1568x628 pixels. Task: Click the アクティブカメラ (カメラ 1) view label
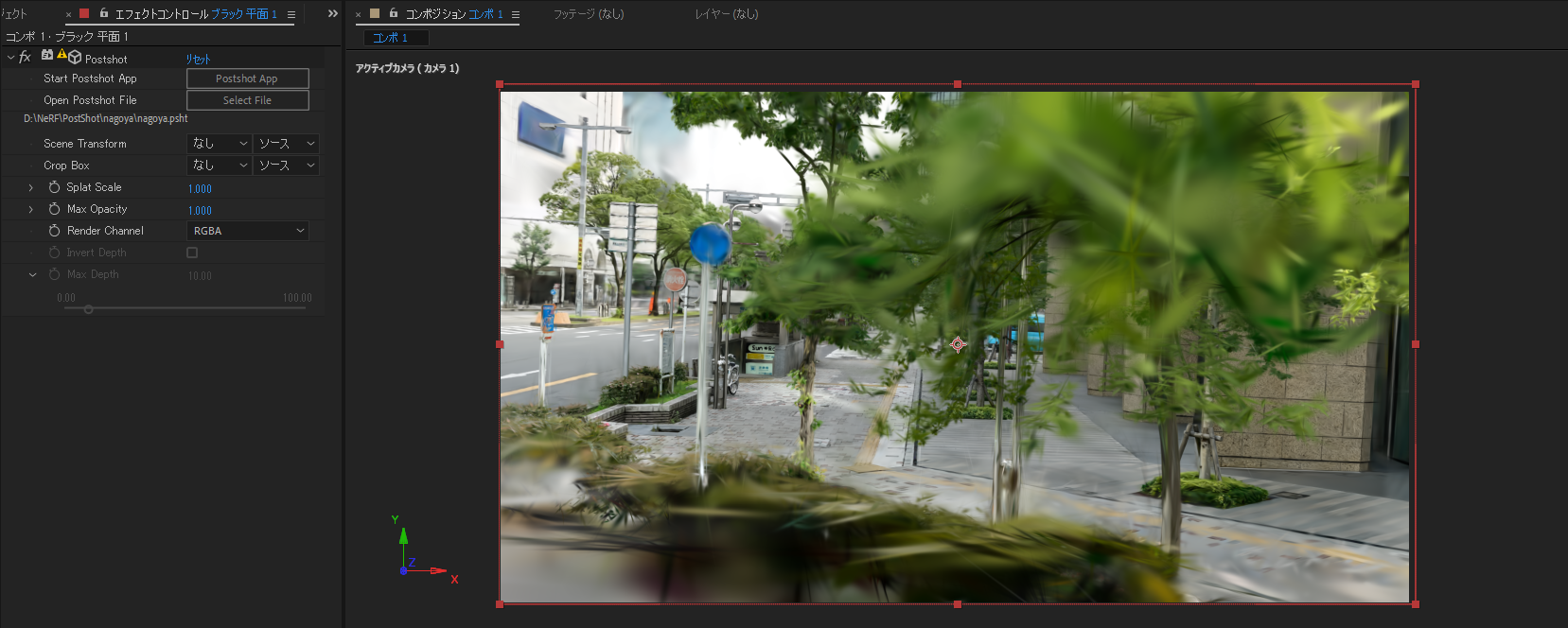click(x=407, y=68)
